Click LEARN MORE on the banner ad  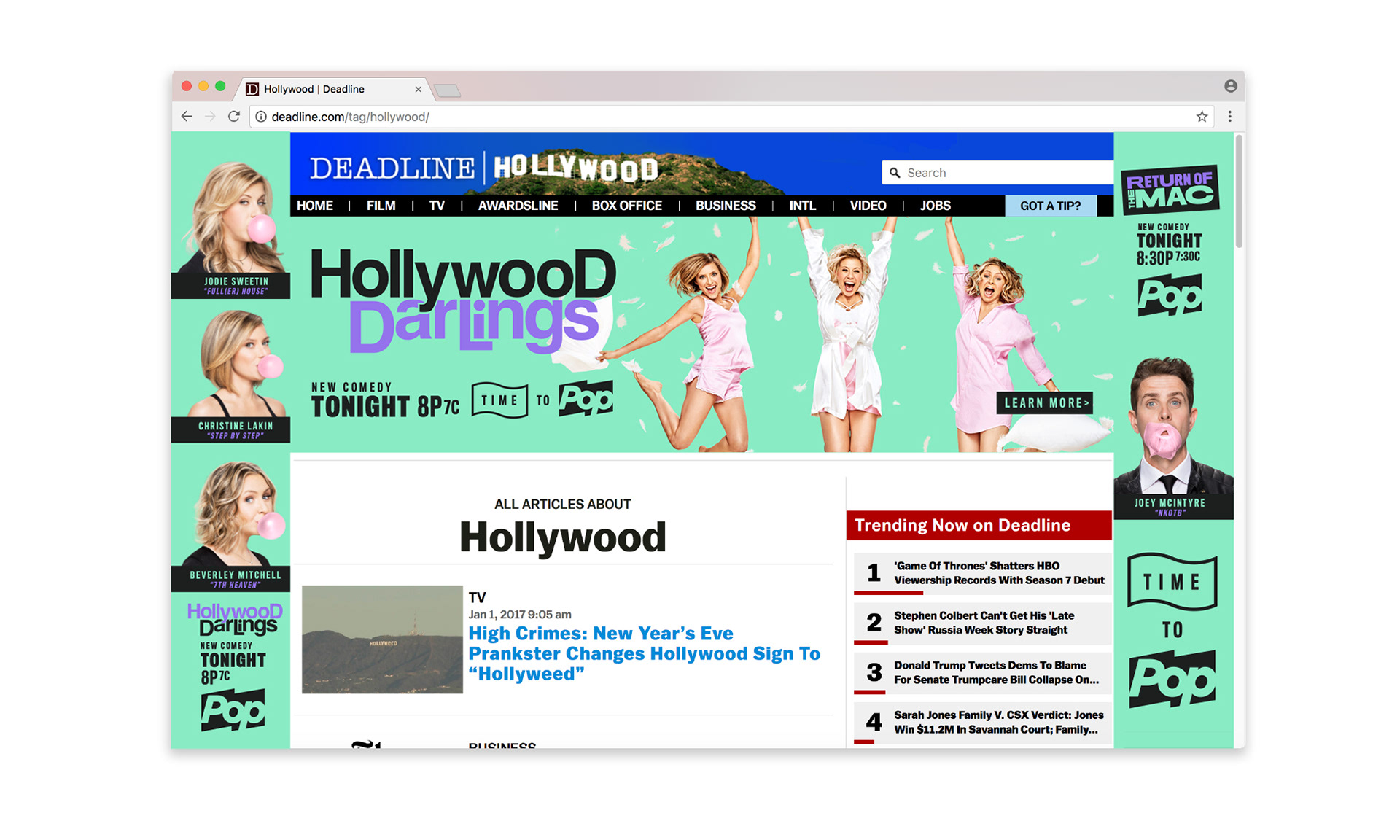point(1046,402)
